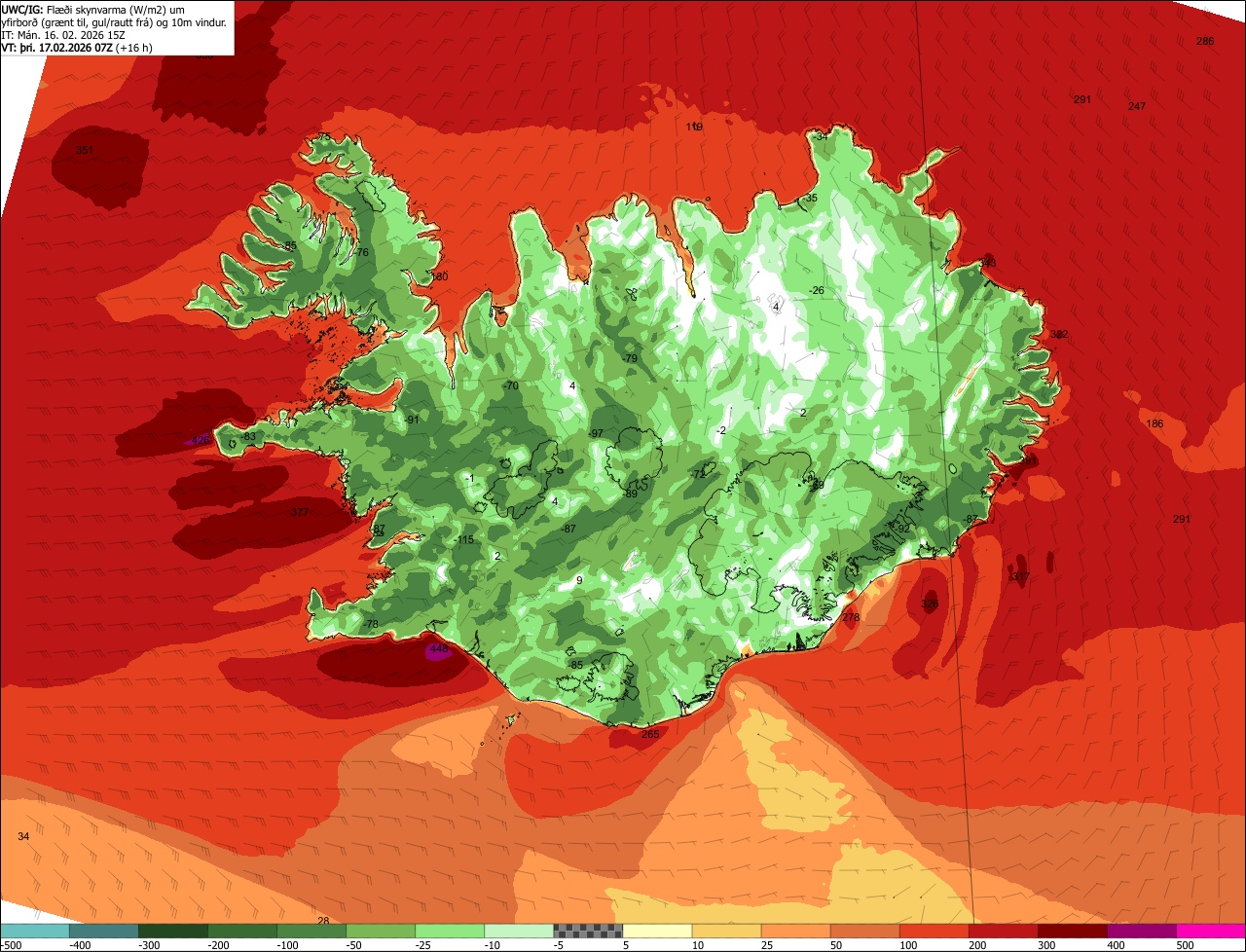Click the 426 value west of the peninsula

(x=200, y=440)
